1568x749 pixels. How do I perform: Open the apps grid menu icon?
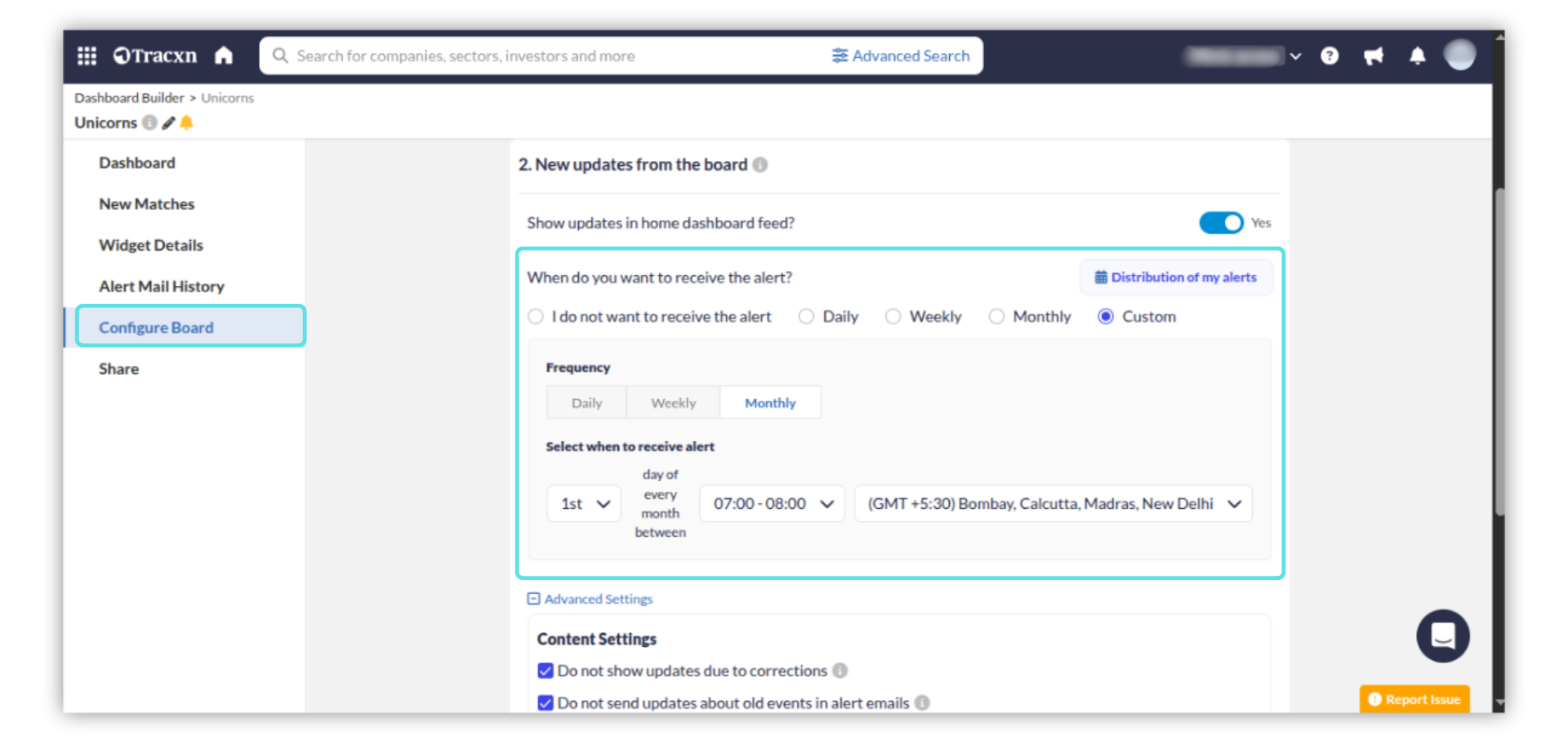pyautogui.click(x=87, y=56)
